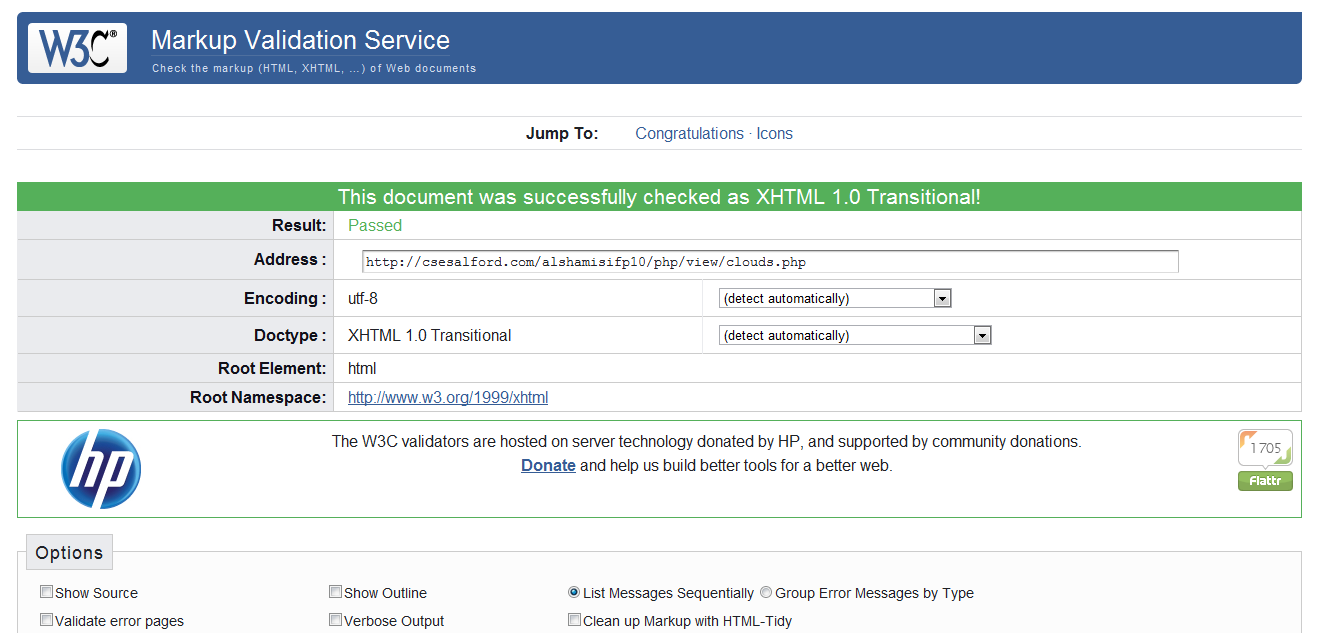1321x633 pixels.
Task: Enable the Show Source checkbox
Action: point(46,592)
